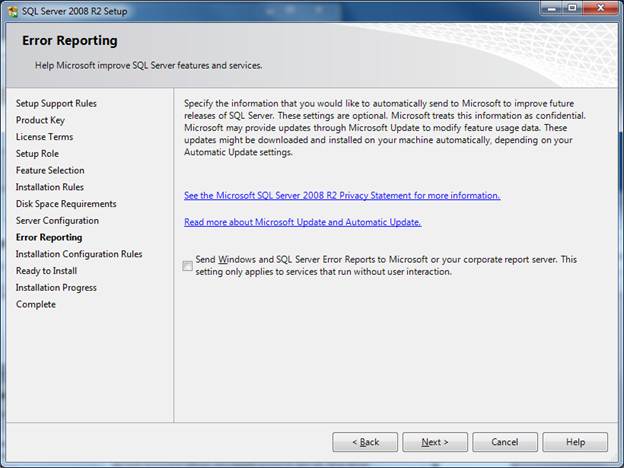This screenshot has width=624, height=468.
Task: Open Help for this setup page
Action: point(575,442)
